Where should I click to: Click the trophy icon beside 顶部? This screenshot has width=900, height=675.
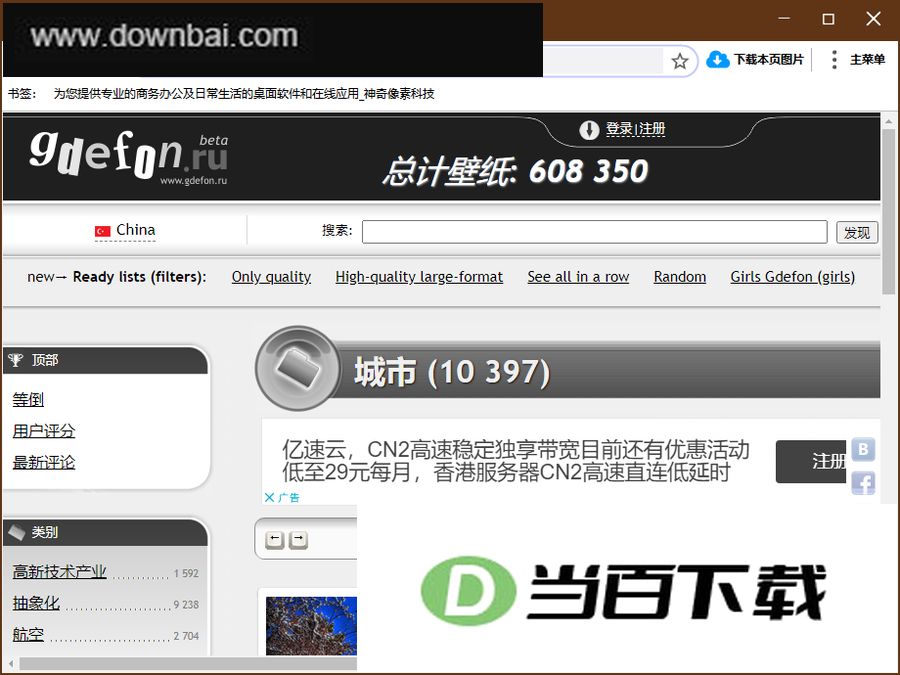[x=15, y=360]
